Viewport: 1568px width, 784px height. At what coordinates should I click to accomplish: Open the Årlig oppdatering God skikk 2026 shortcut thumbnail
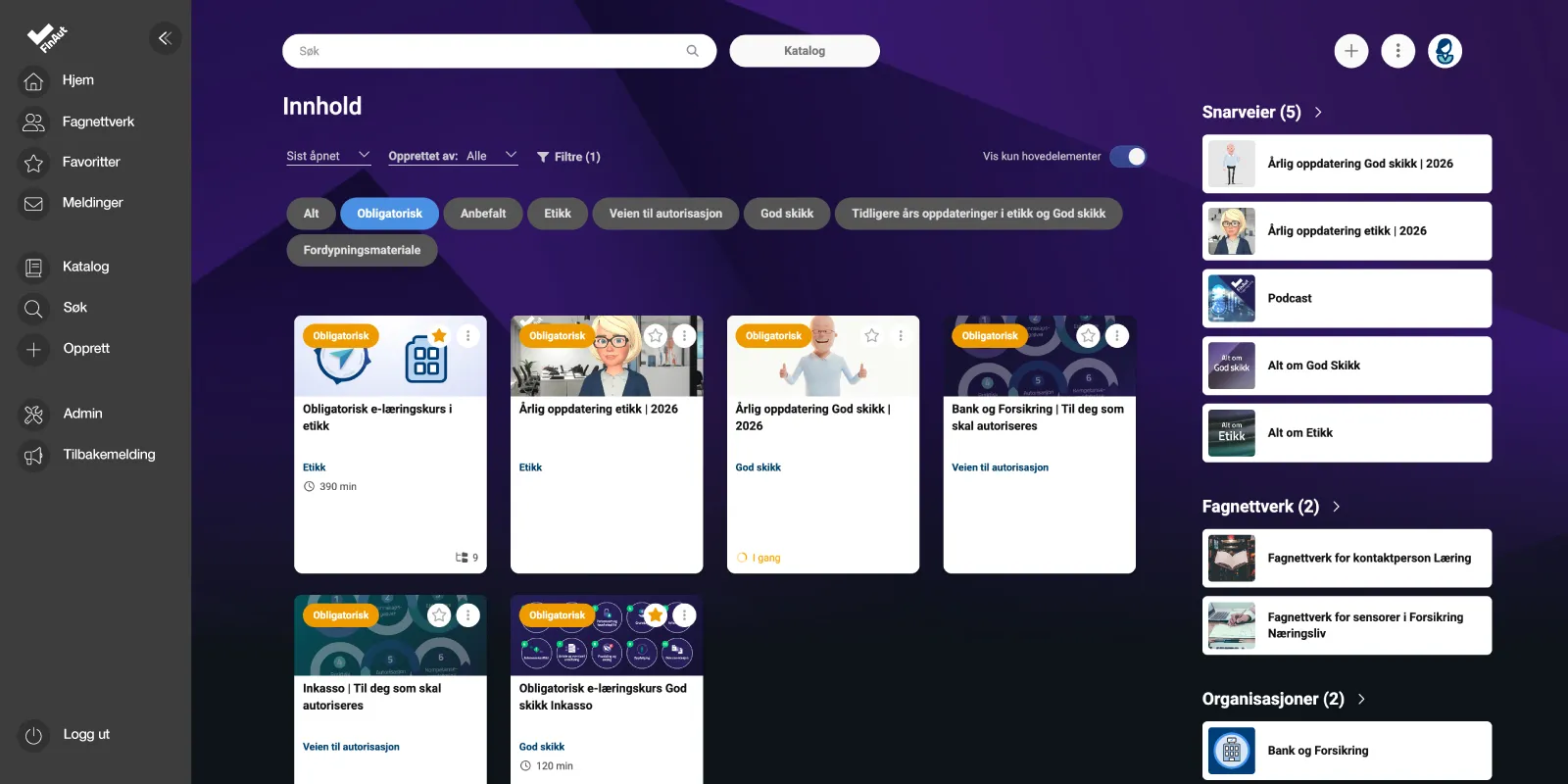tap(1232, 164)
